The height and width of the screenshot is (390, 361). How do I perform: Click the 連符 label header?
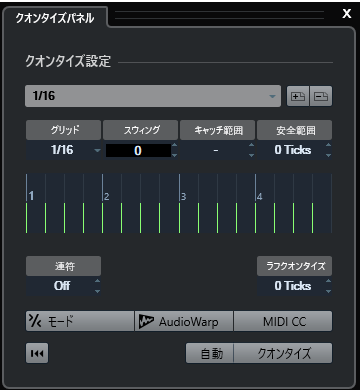[x=63, y=266]
